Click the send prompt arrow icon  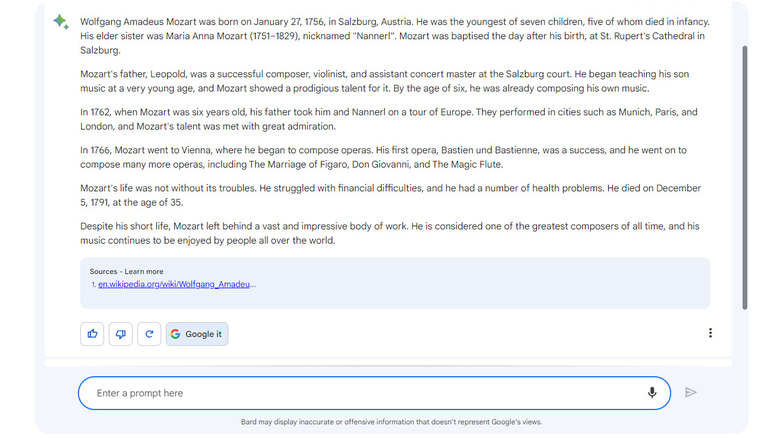[x=690, y=393]
